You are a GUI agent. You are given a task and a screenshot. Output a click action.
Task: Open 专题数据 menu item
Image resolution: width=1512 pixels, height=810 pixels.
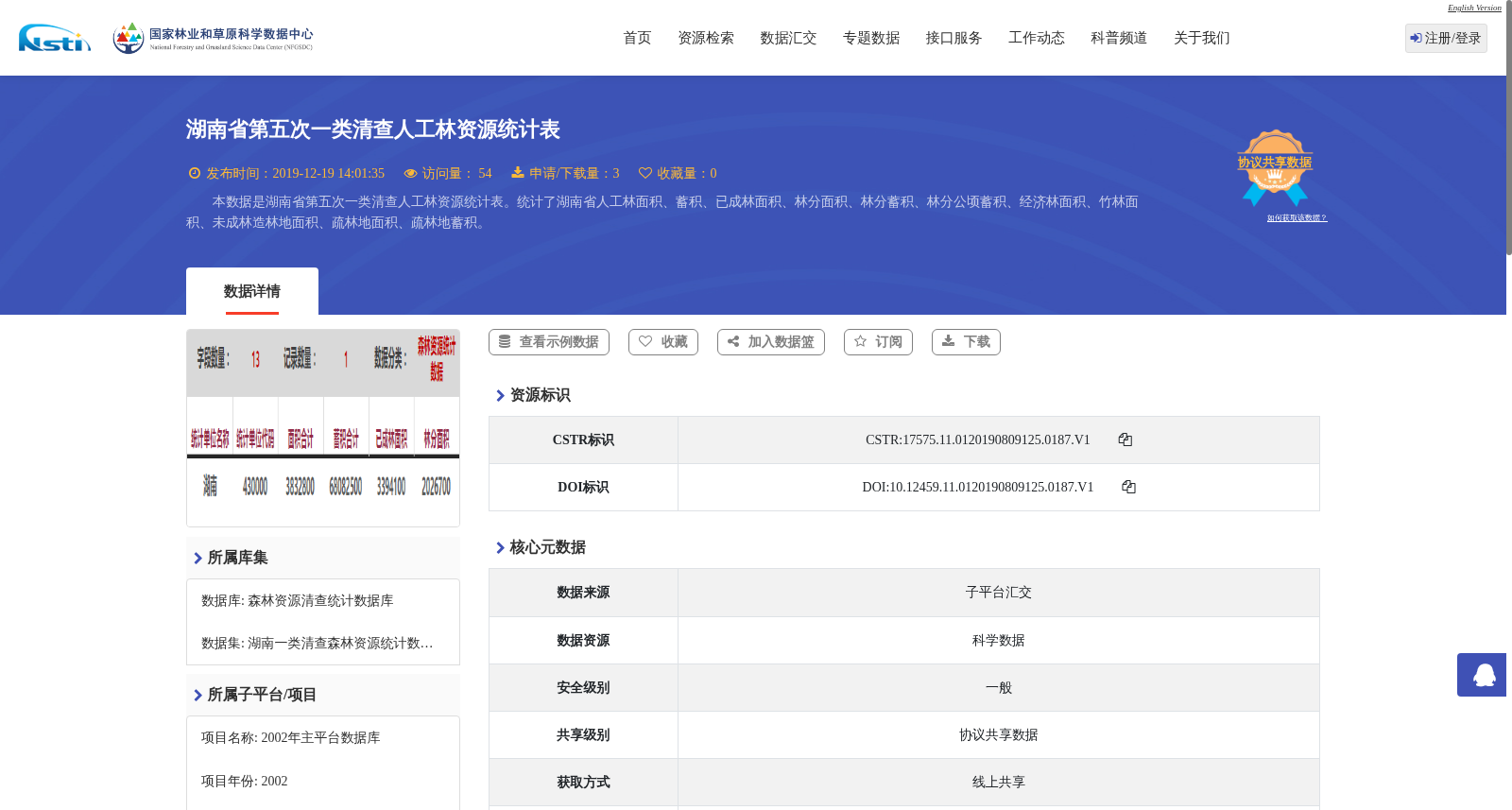point(871,38)
